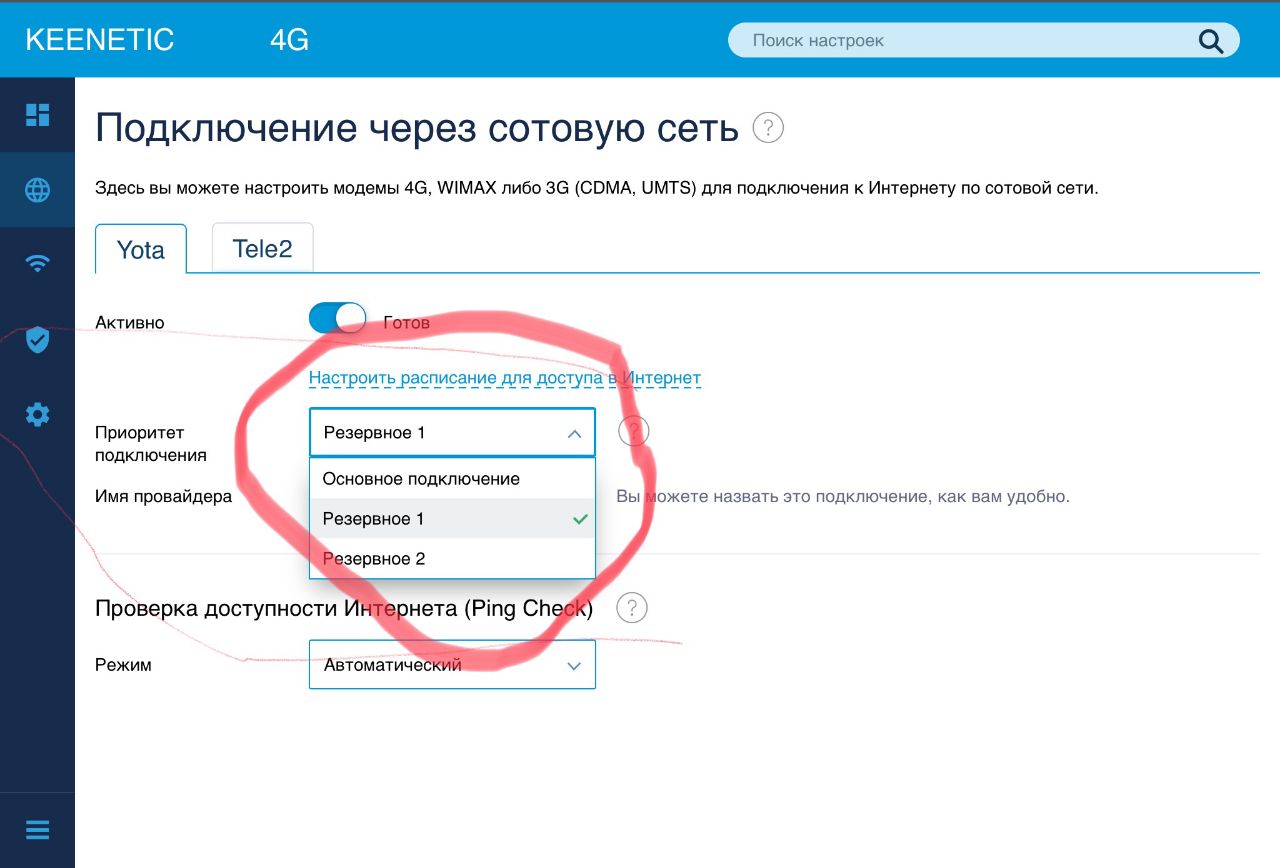Click the 4G model label
1280x868 pixels.
click(289, 40)
